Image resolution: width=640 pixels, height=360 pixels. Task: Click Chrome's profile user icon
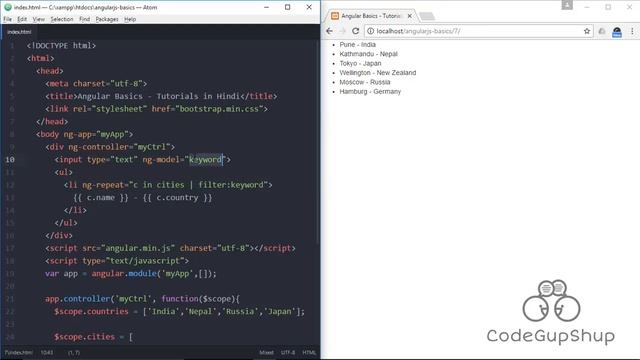point(567,5)
